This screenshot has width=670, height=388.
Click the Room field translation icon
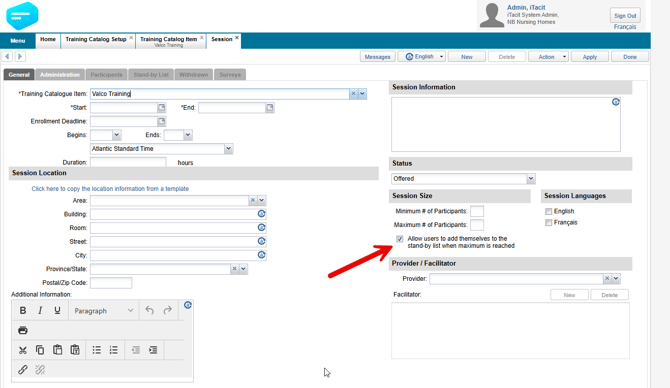(262, 227)
